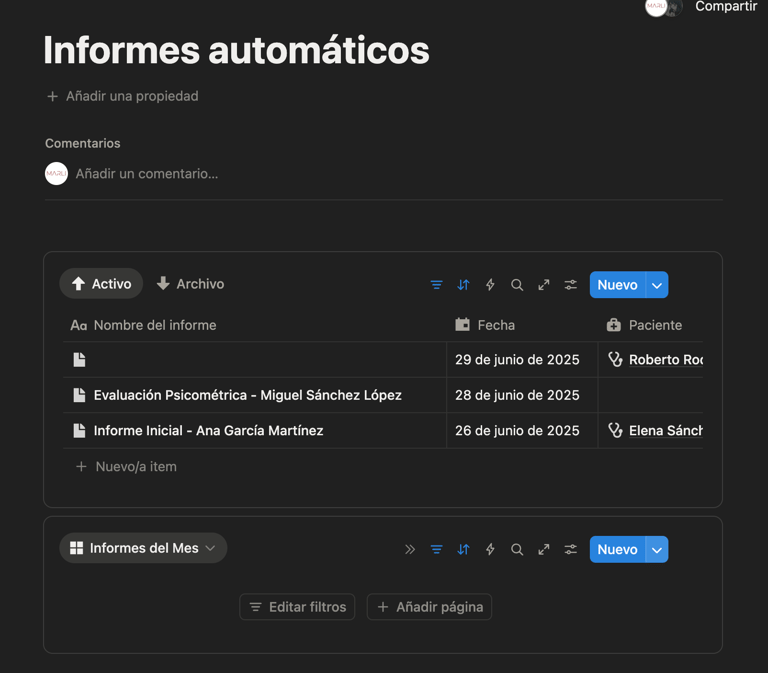
Task: Open search in Informes del Mes view
Action: [517, 549]
